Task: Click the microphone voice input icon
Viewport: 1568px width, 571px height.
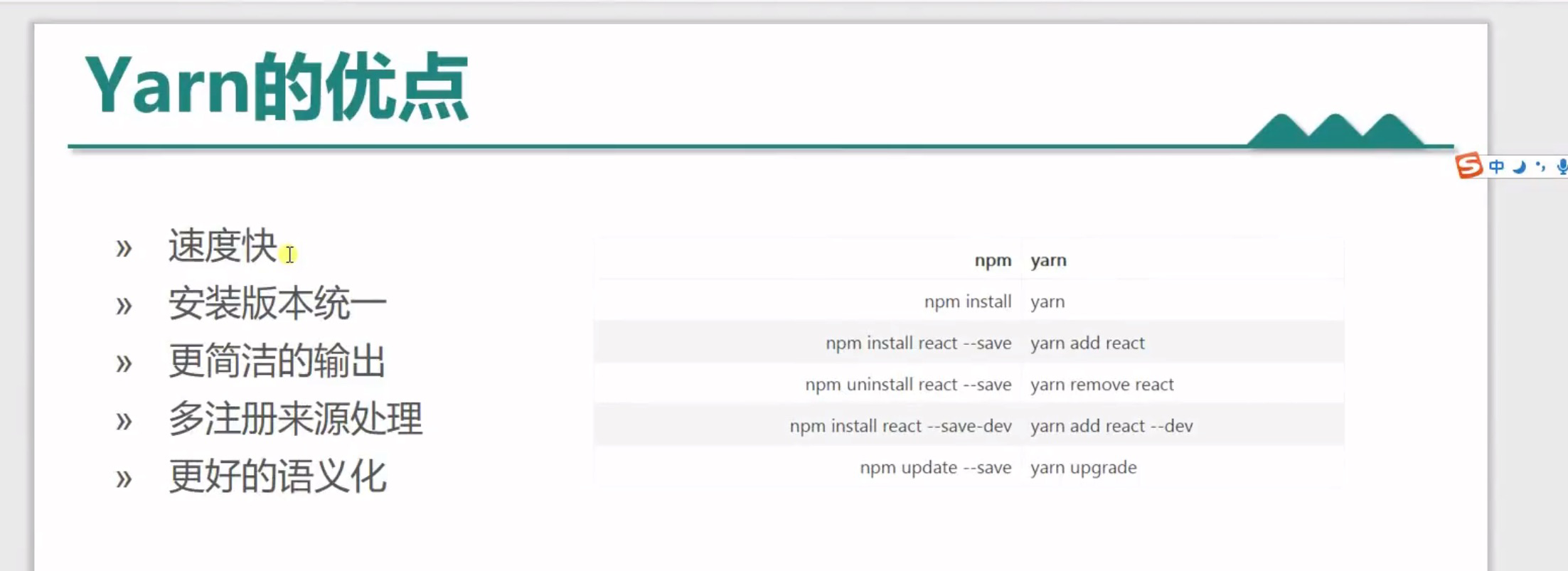Action: [x=1561, y=166]
